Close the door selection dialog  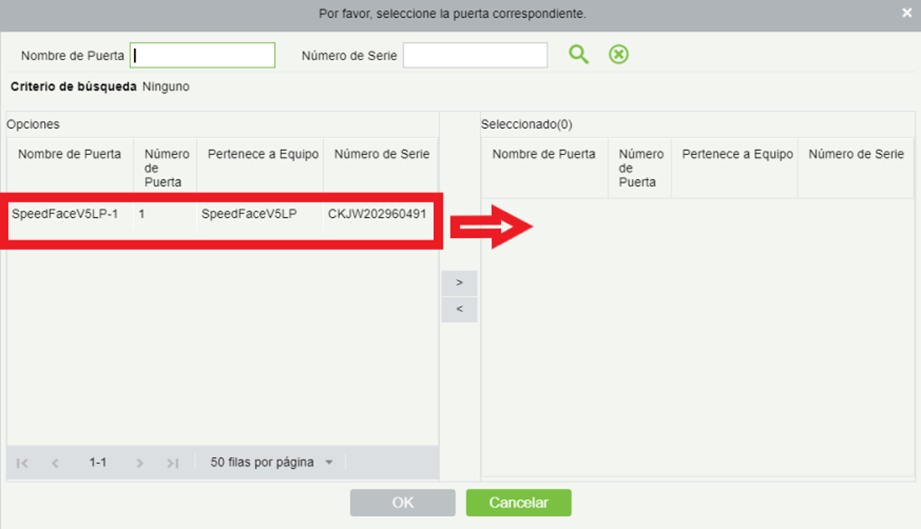pos(907,13)
